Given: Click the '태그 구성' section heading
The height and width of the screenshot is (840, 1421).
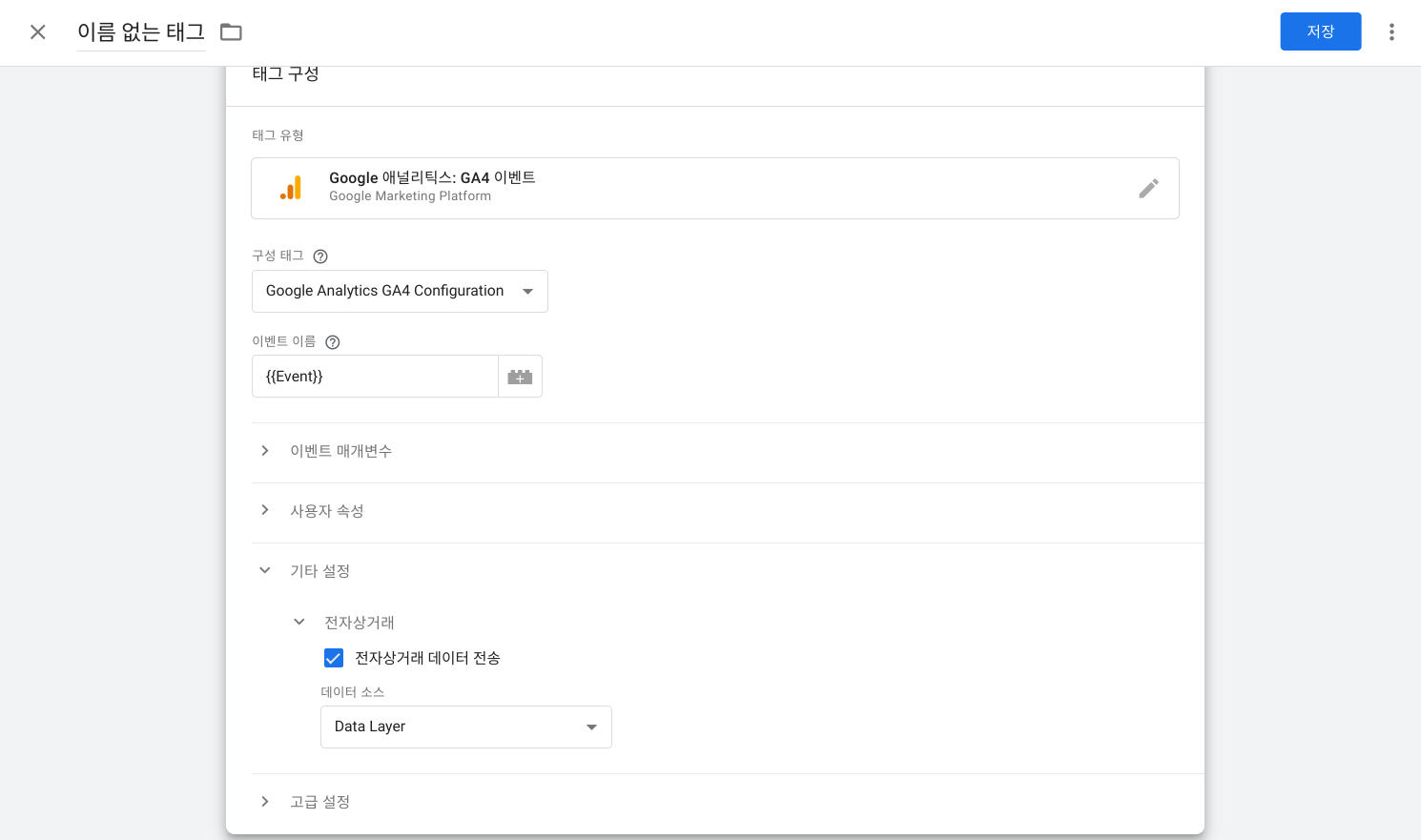Looking at the screenshot, I should coord(285,73).
